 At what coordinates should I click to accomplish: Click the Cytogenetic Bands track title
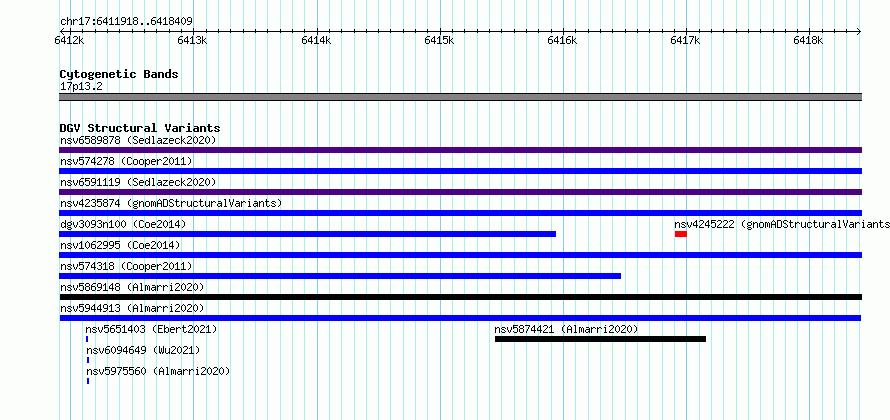point(119,74)
